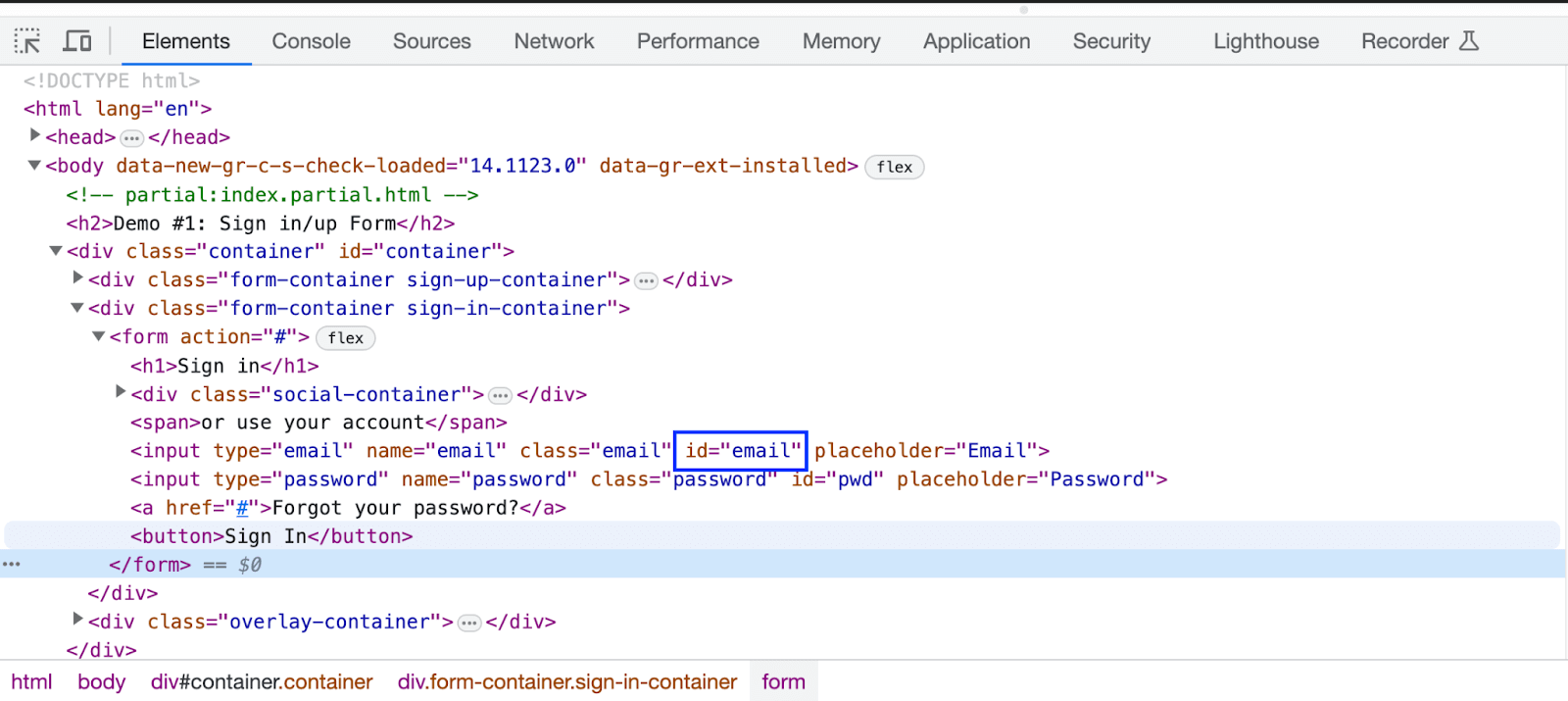Open the three-dot menu beside the closing form tag
The width and height of the screenshot is (1568, 701).
point(12,565)
